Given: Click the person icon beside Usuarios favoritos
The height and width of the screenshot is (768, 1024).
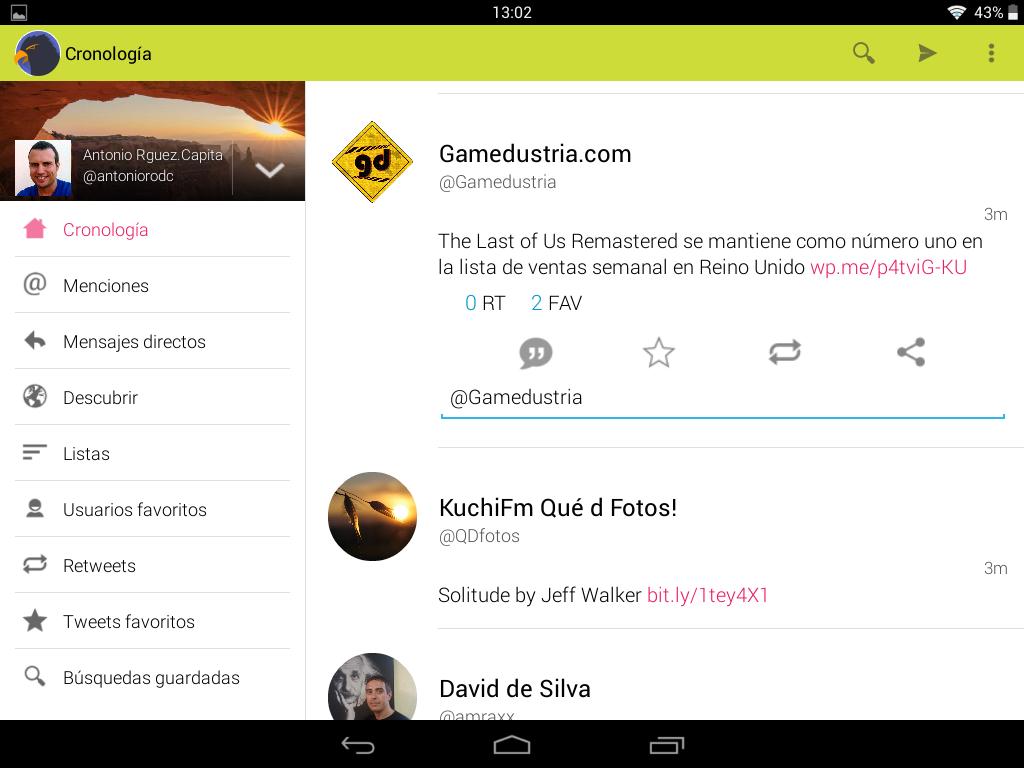Looking at the screenshot, I should [x=35, y=508].
